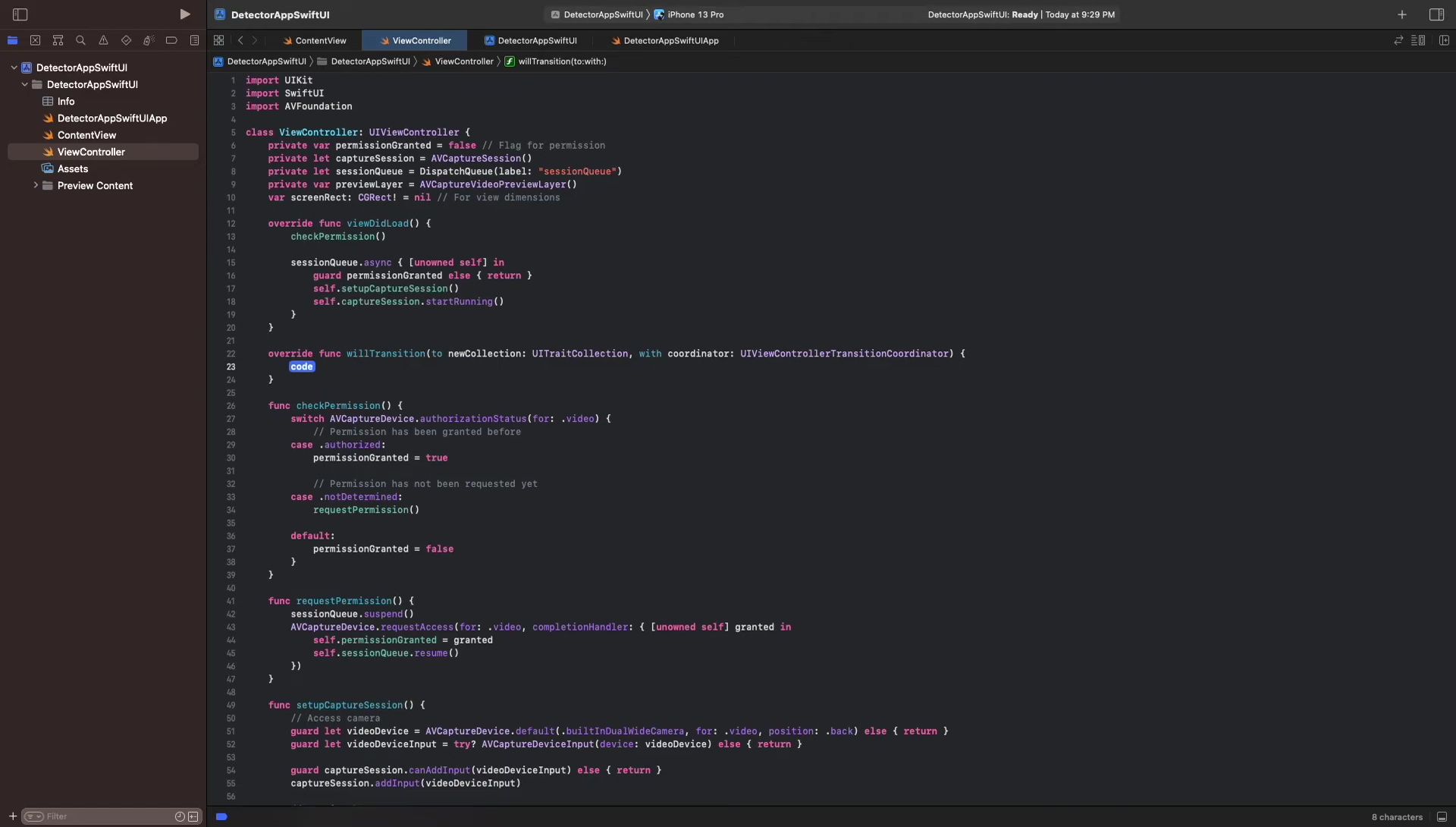This screenshot has height=827, width=1456.
Task: Click the DetectorAppSwiftUI project title in toolbar
Action: click(280, 14)
